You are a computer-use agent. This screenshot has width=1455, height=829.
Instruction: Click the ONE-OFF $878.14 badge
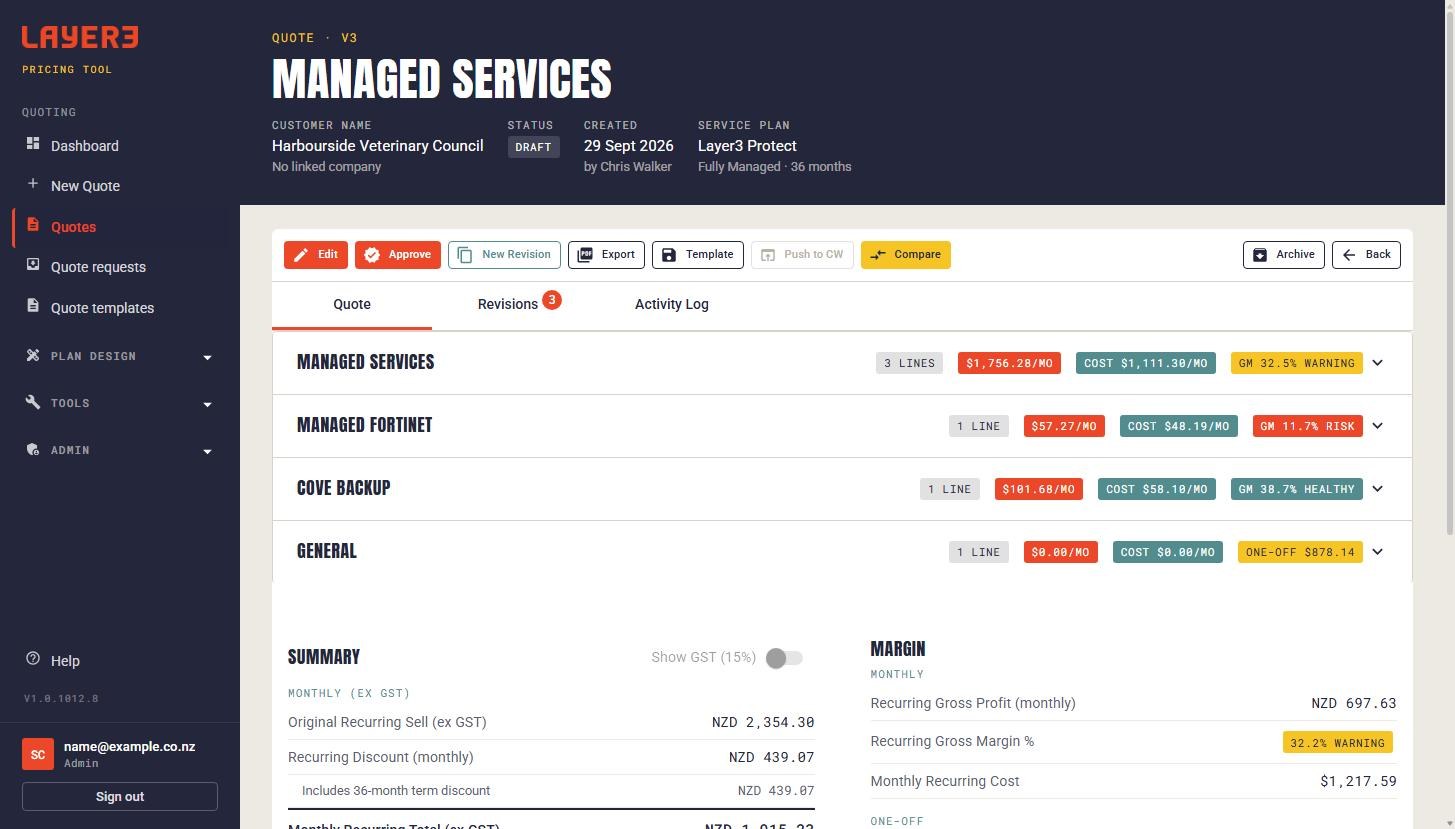coord(1300,552)
